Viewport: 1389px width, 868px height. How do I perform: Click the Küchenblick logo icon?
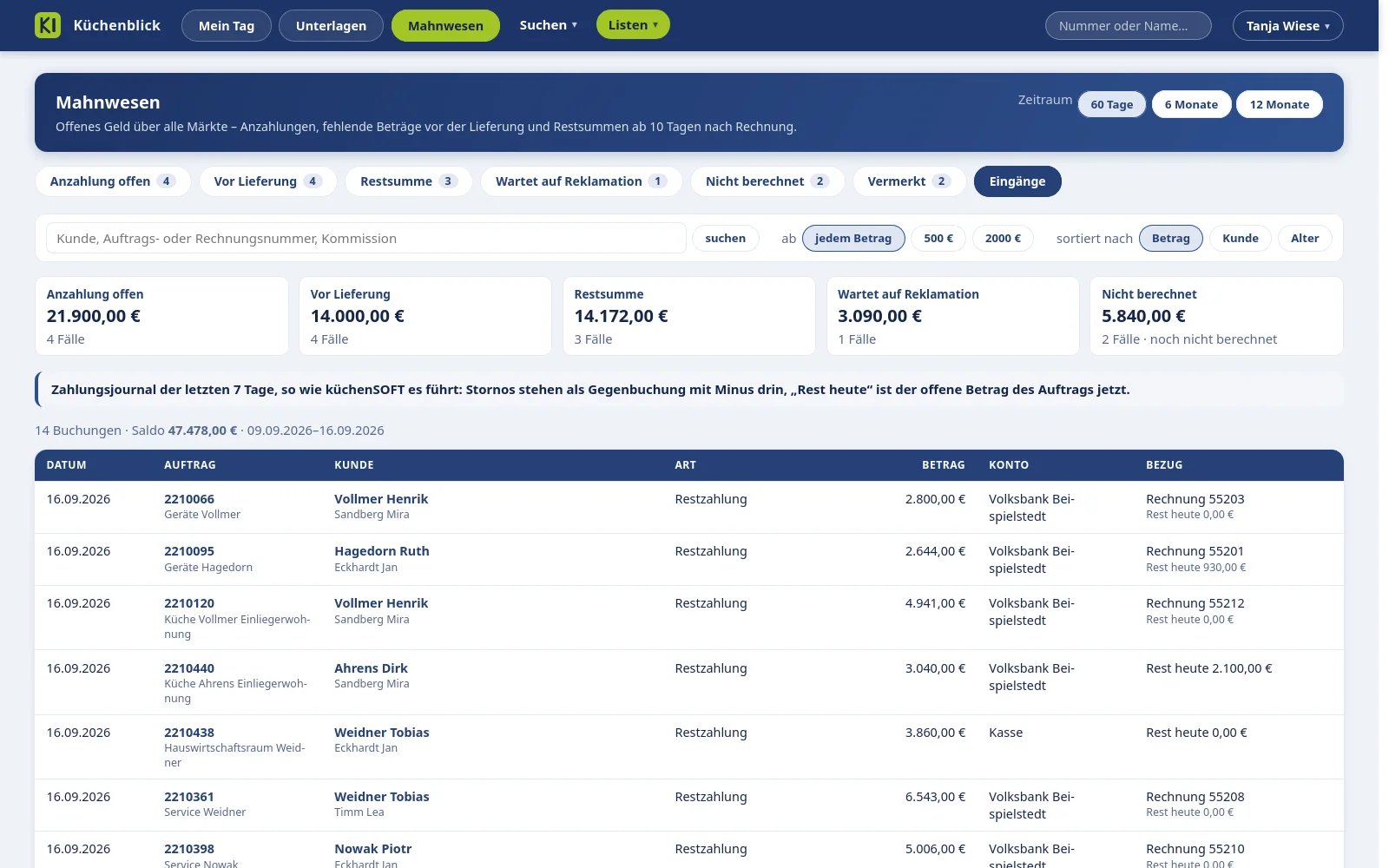pos(48,25)
